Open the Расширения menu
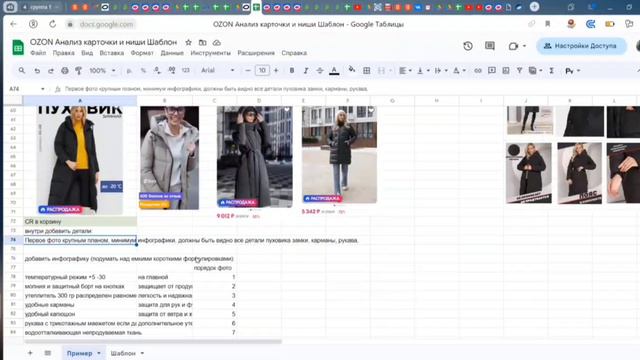 256,53
